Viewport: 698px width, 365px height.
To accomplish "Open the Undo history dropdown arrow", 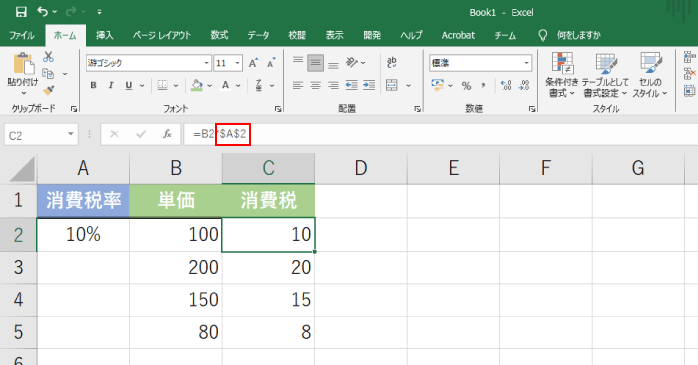I will click(55, 12).
